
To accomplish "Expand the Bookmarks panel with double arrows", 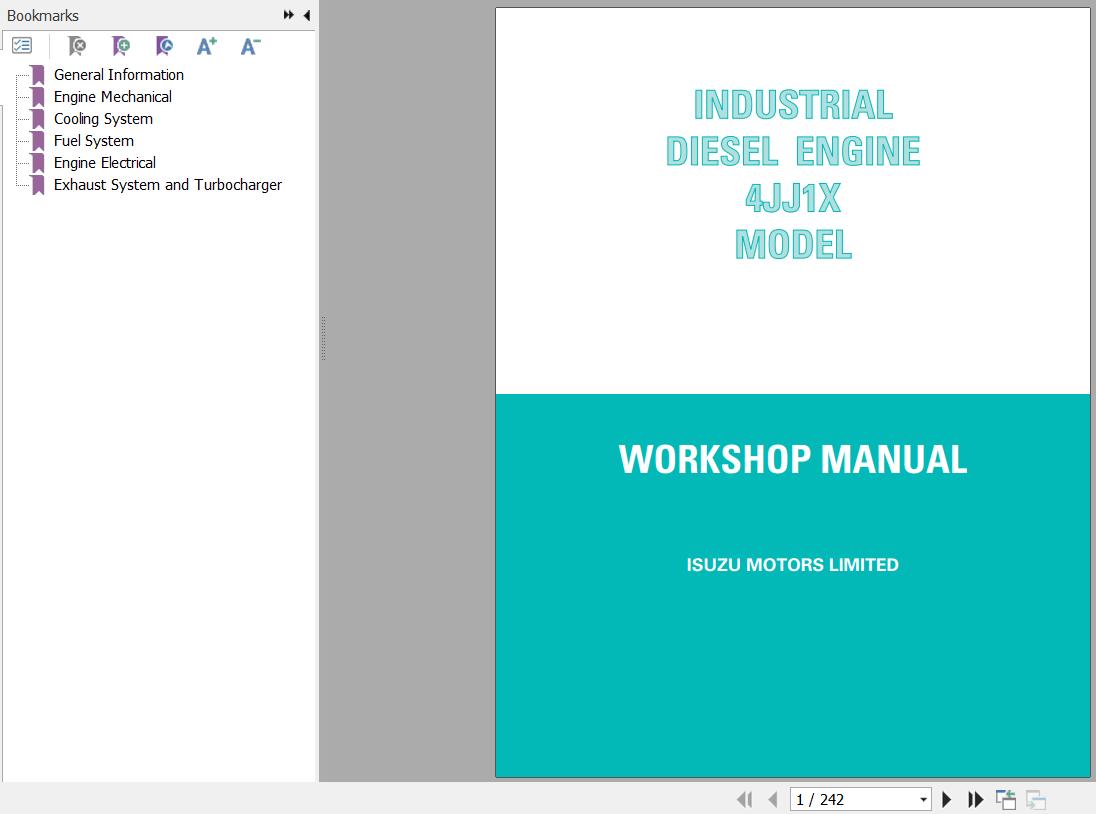I will tap(289, 15).
